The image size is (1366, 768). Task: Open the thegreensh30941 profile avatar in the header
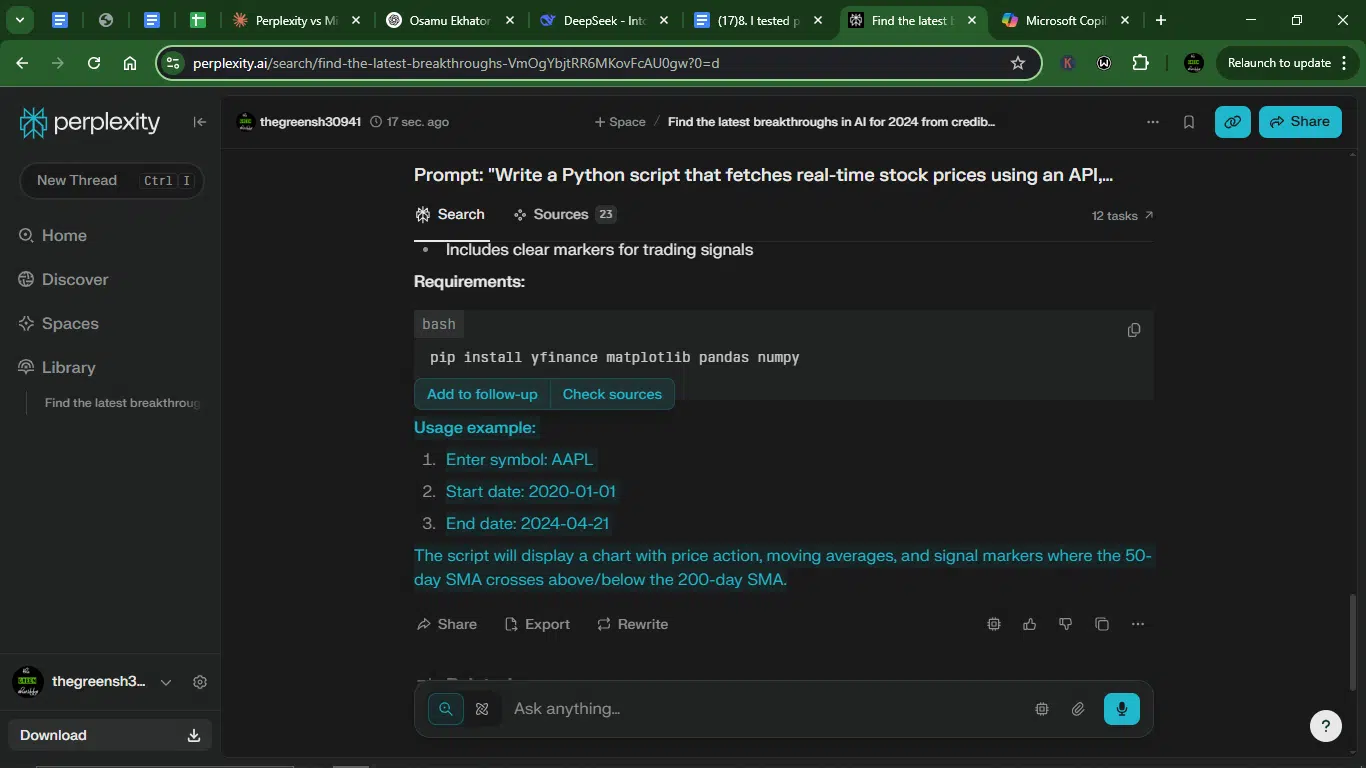coord(245,122)
